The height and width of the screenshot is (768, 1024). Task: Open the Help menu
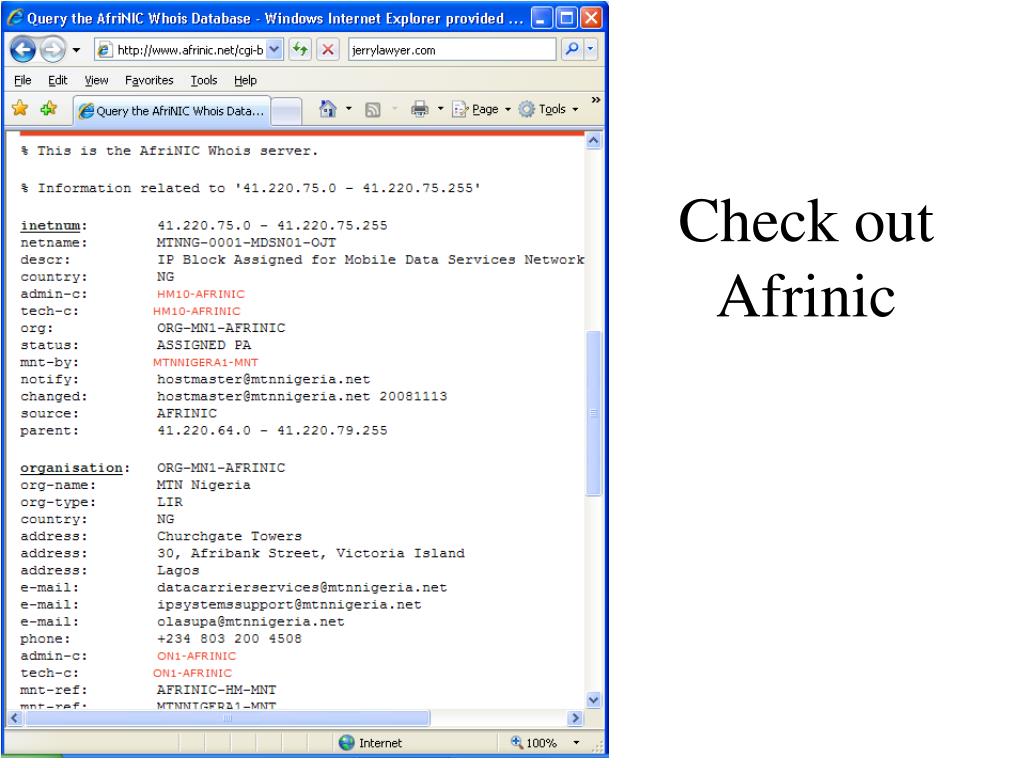[x=245, y=80]
